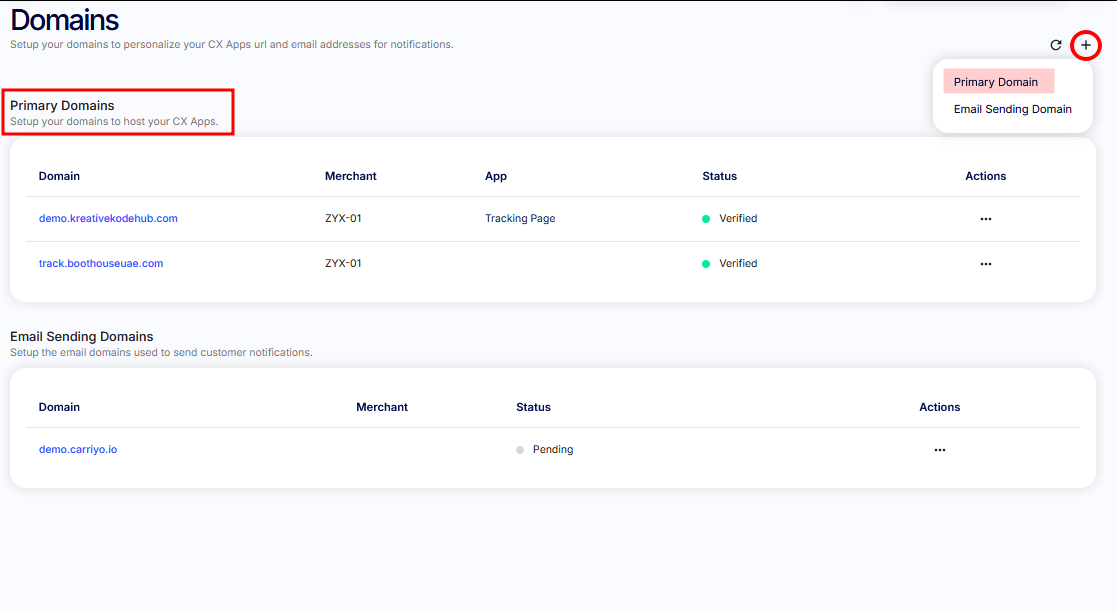Click the Verified status text for demo.kreativekodehub.com
Viewport: 1117px width, 612px height.
point(738,218)
